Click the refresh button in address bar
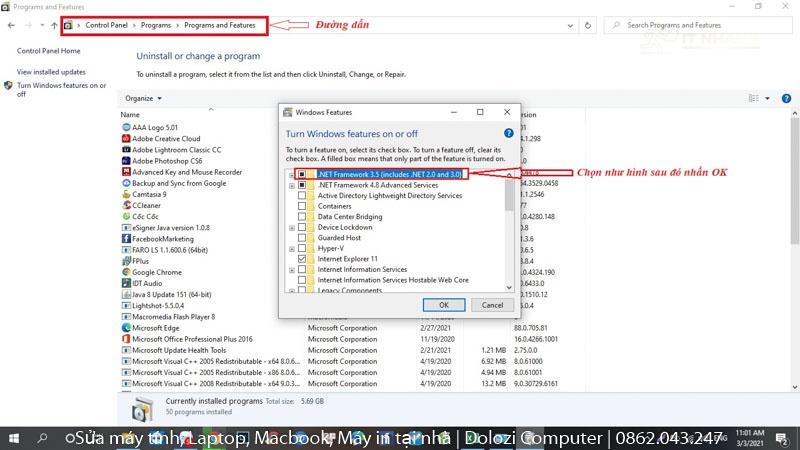The width and height of the screenshot is (800, 450). click(x=588, y=25)
